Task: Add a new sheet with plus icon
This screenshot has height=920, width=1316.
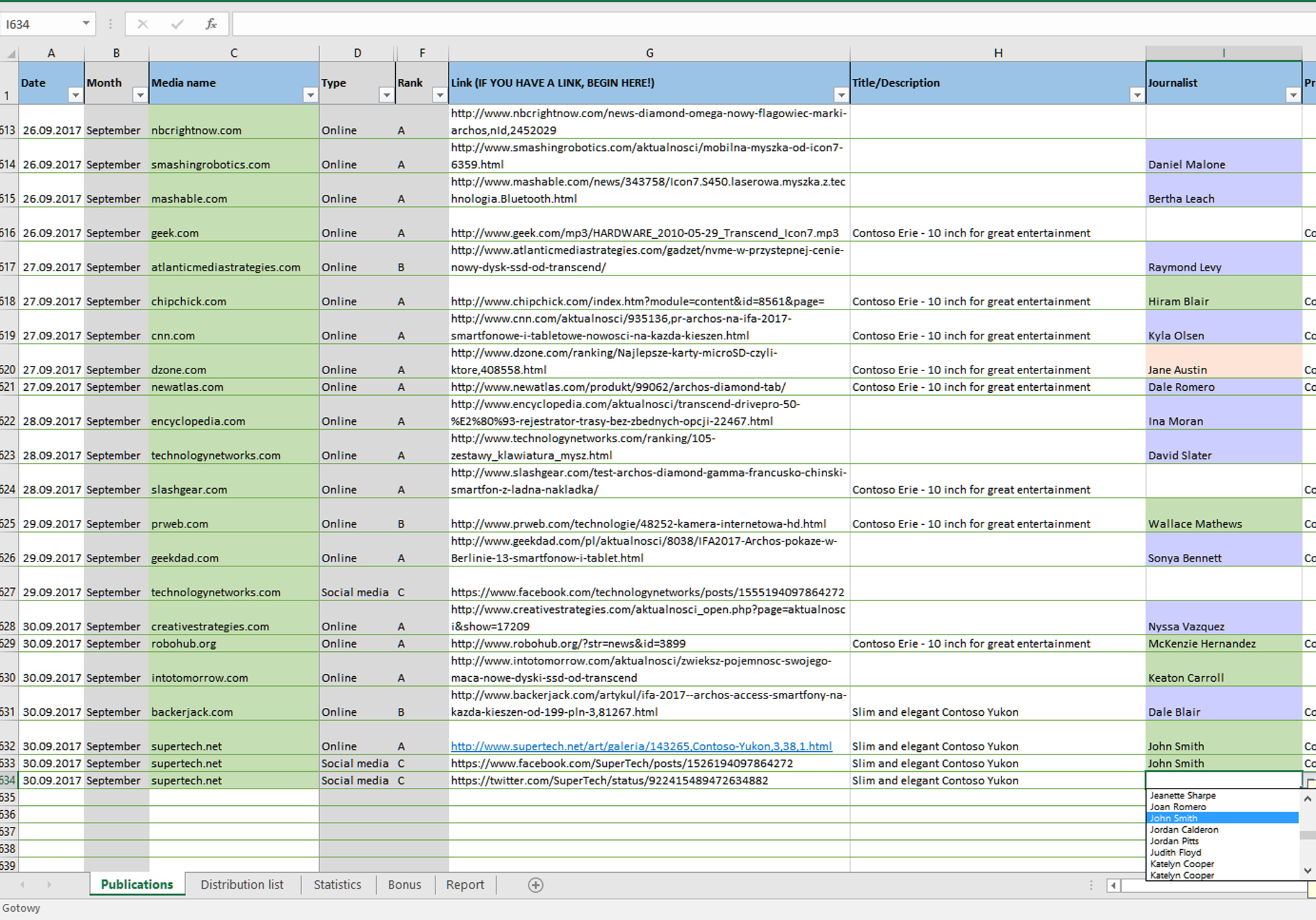Action: point(535,885)
